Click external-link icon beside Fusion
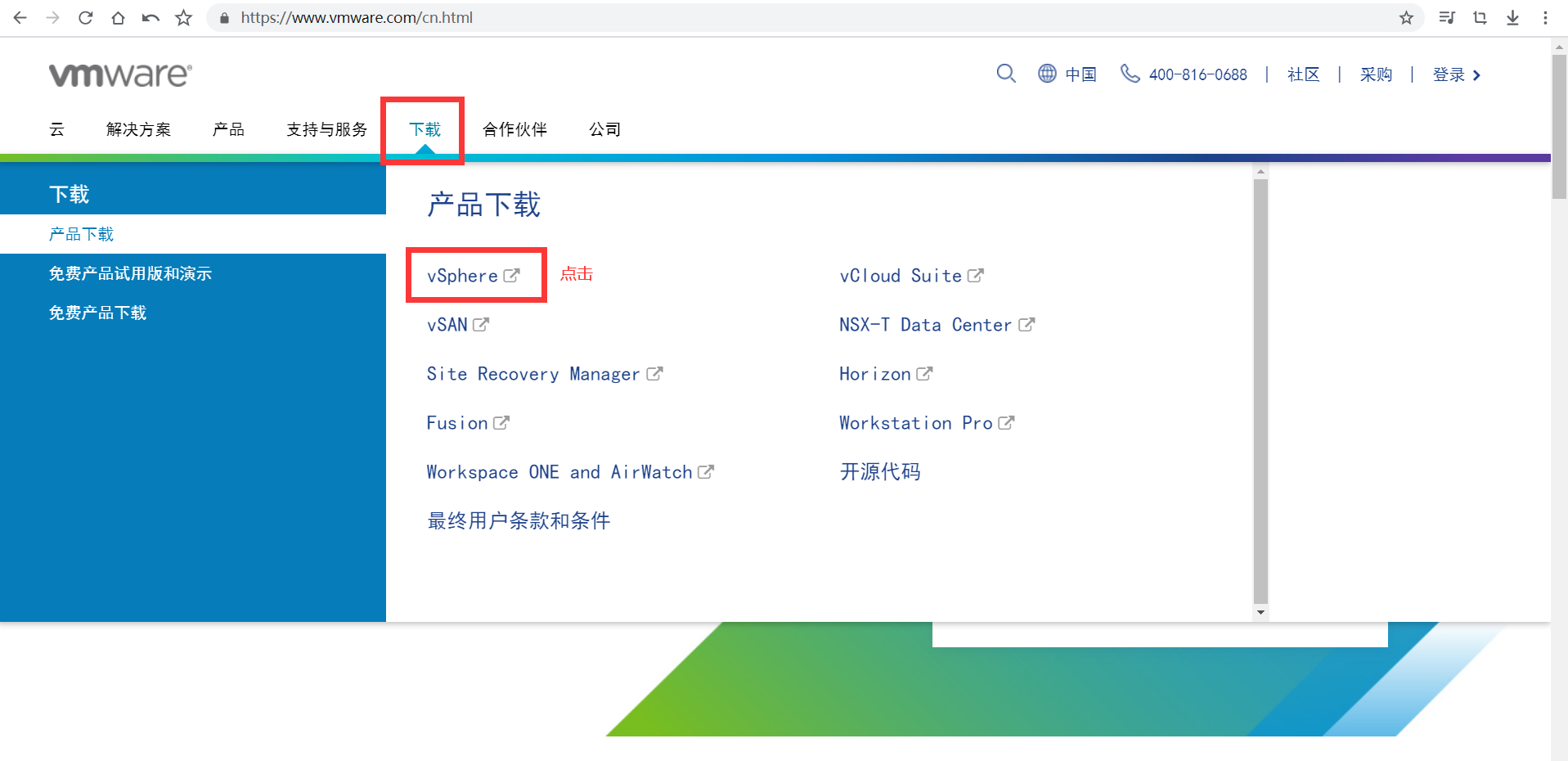 501,423
